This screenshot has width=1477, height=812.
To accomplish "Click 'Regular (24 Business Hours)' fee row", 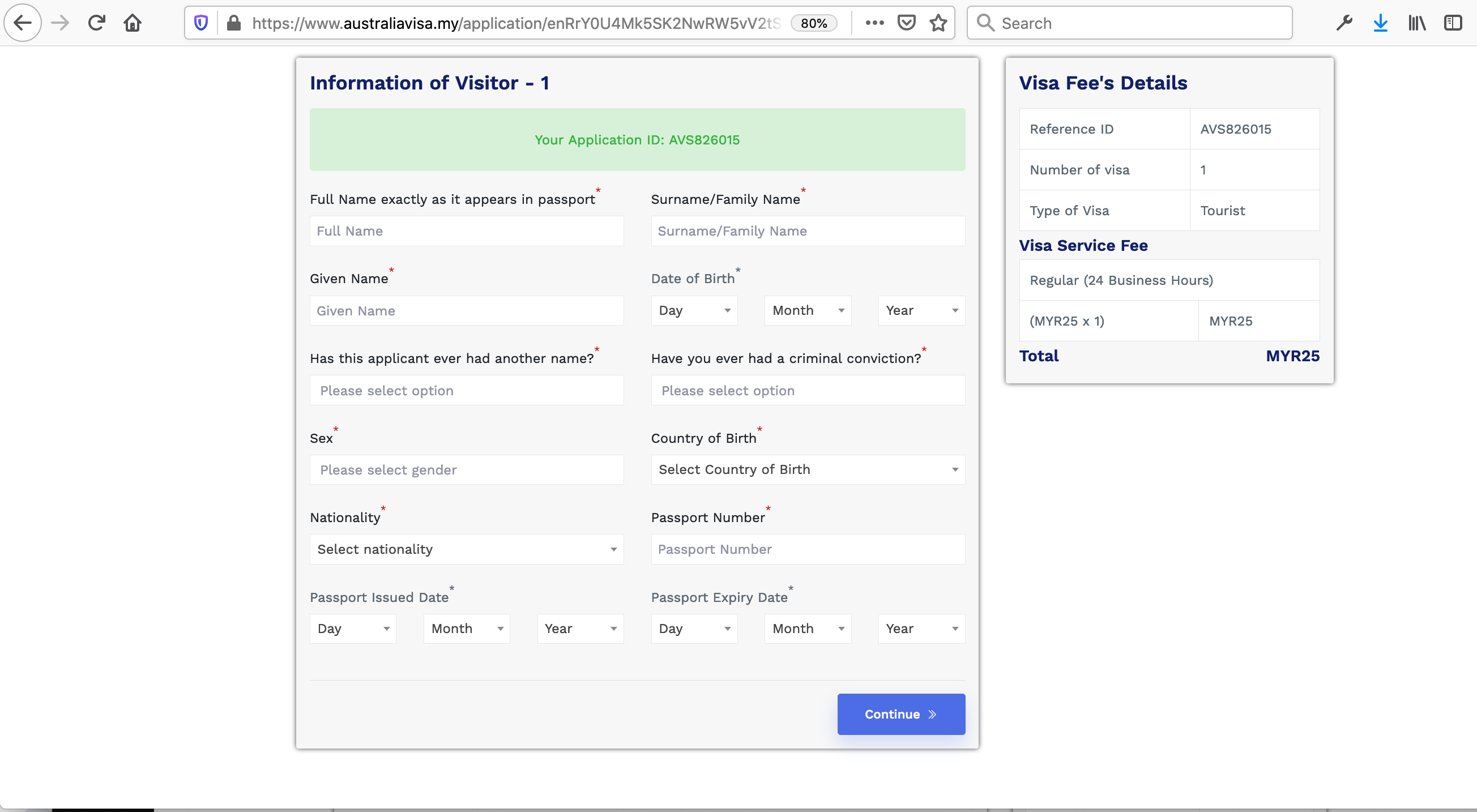I will click(x=1169, y=280).
